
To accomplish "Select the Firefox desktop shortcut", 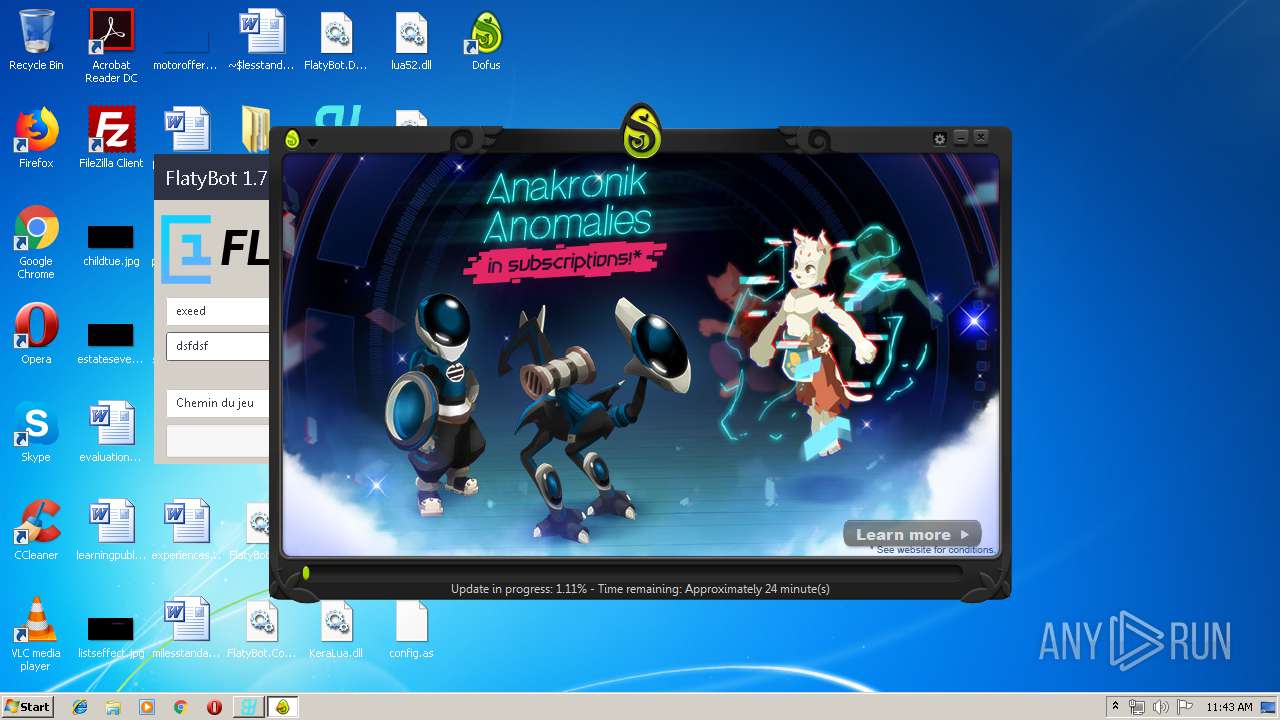I will pyautogui.click(x=36, y=138).
